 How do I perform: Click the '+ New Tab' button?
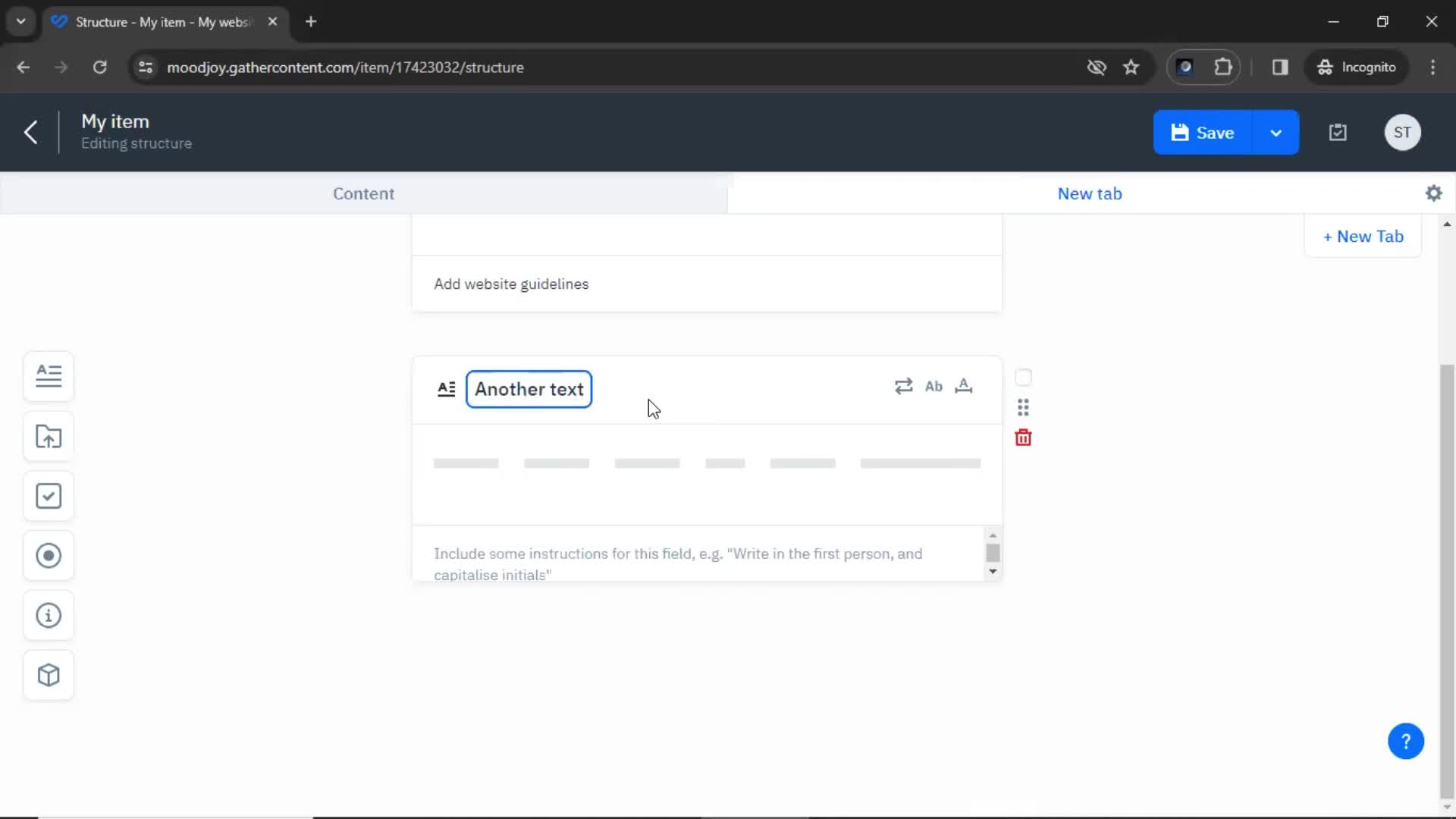pos(1363,236)
